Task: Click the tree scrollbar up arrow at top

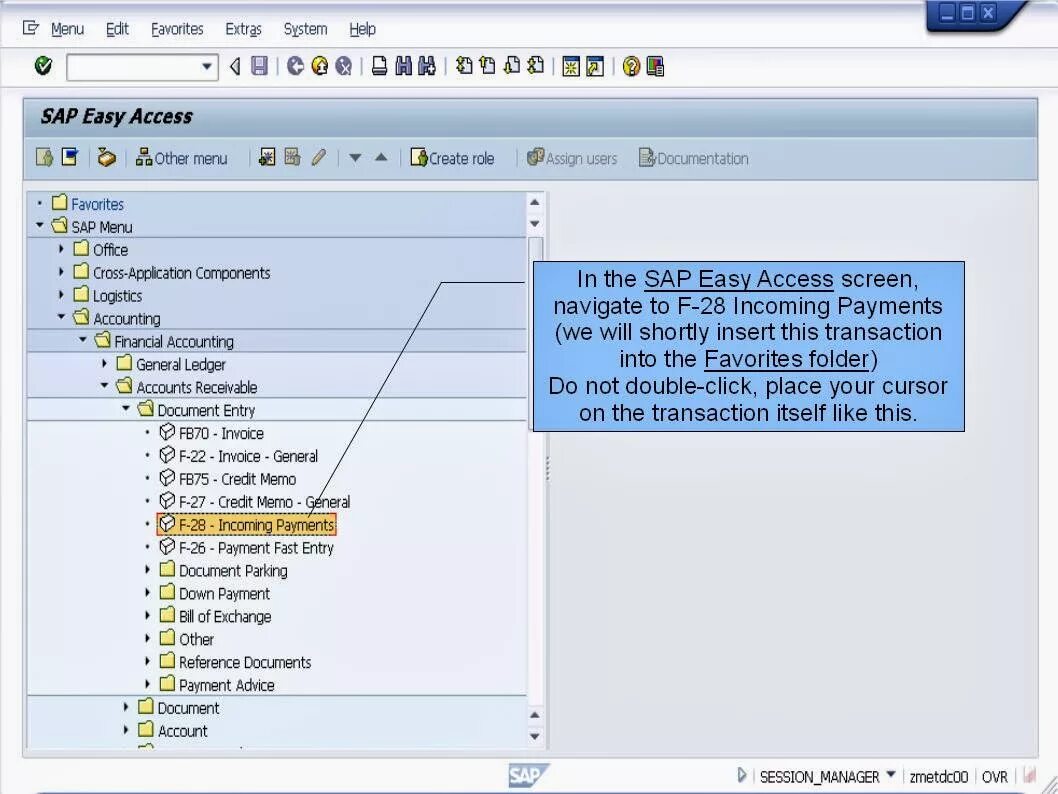Action: (x=534, y=202)
